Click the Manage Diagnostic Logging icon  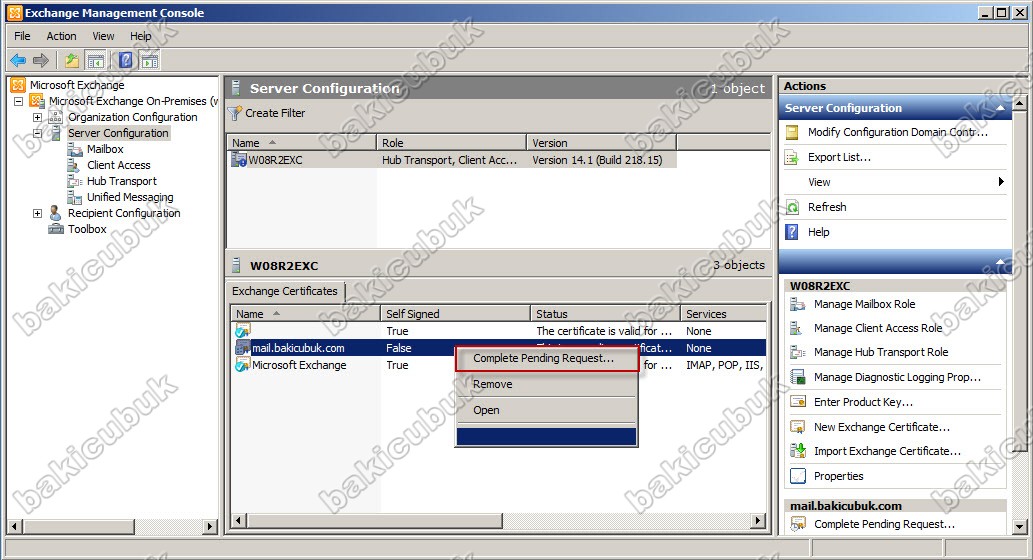[797, 377]
